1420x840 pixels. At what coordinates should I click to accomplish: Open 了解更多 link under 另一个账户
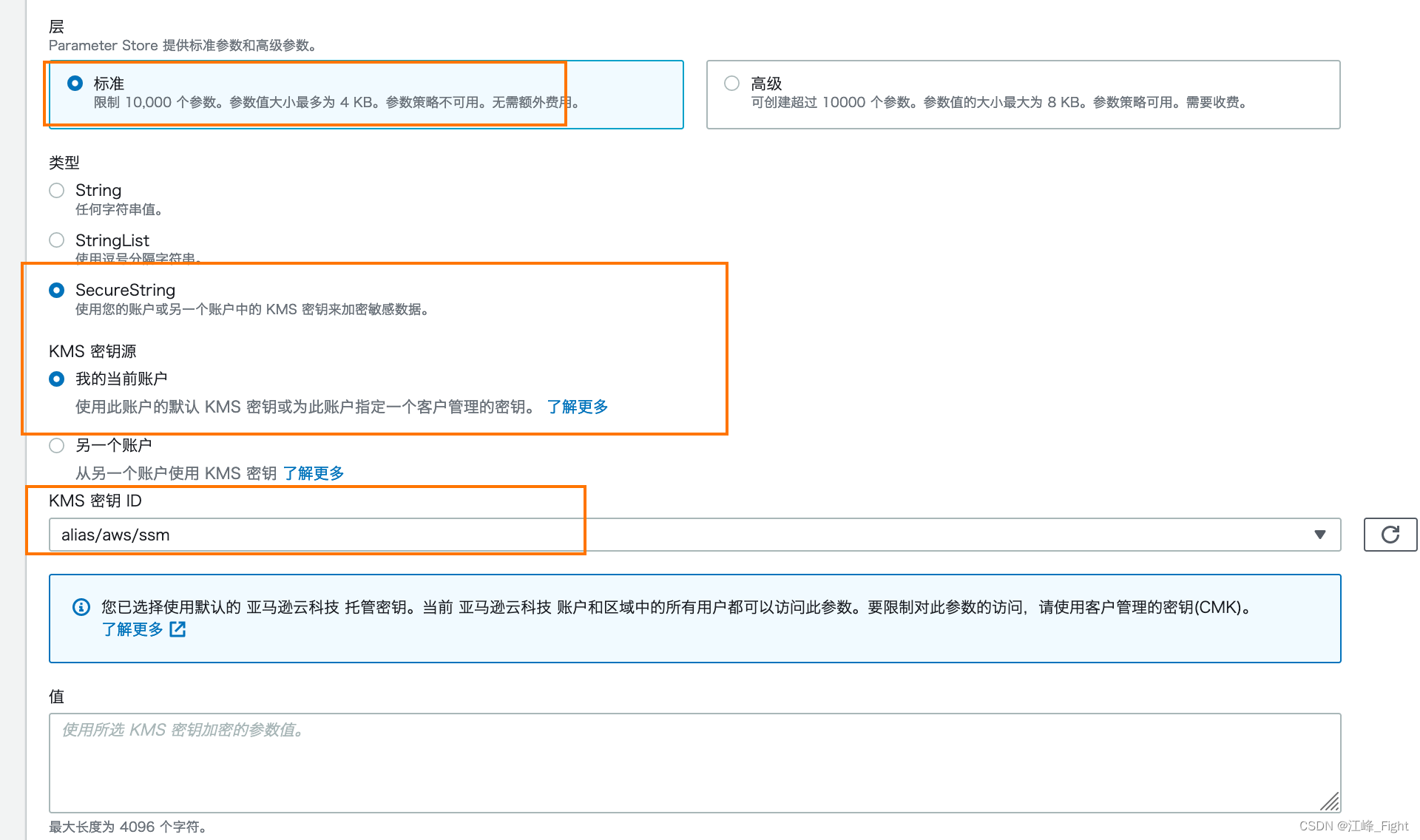[x=314, y=473]
